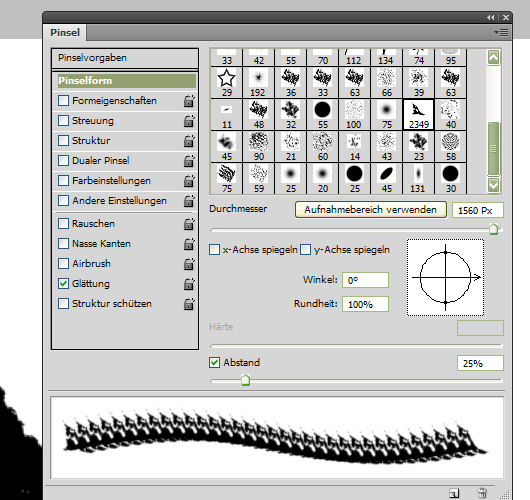
Task: Toggle the lock icon for Farbeinstellungen
Action: [x=189, y=181]
